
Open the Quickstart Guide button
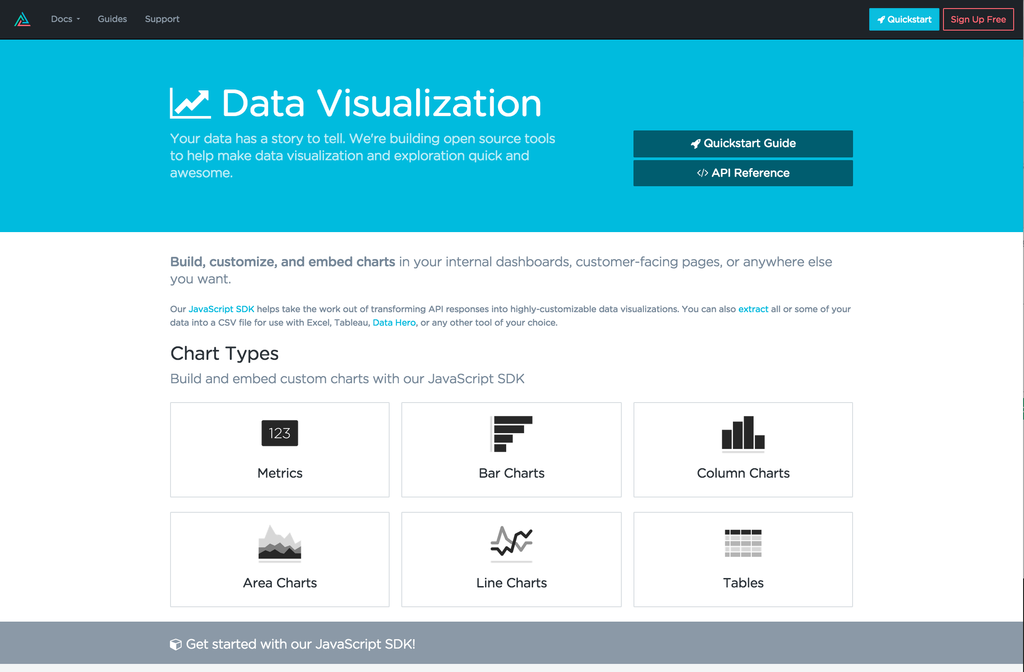[x=743, y=143]
